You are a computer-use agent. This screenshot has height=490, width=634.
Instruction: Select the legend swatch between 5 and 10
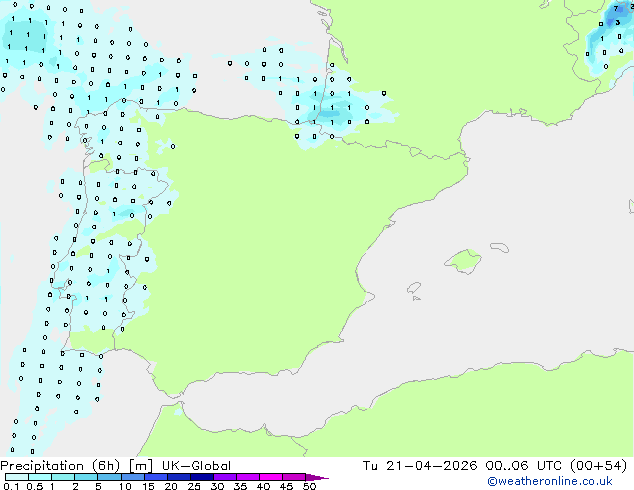click(110, 477)
